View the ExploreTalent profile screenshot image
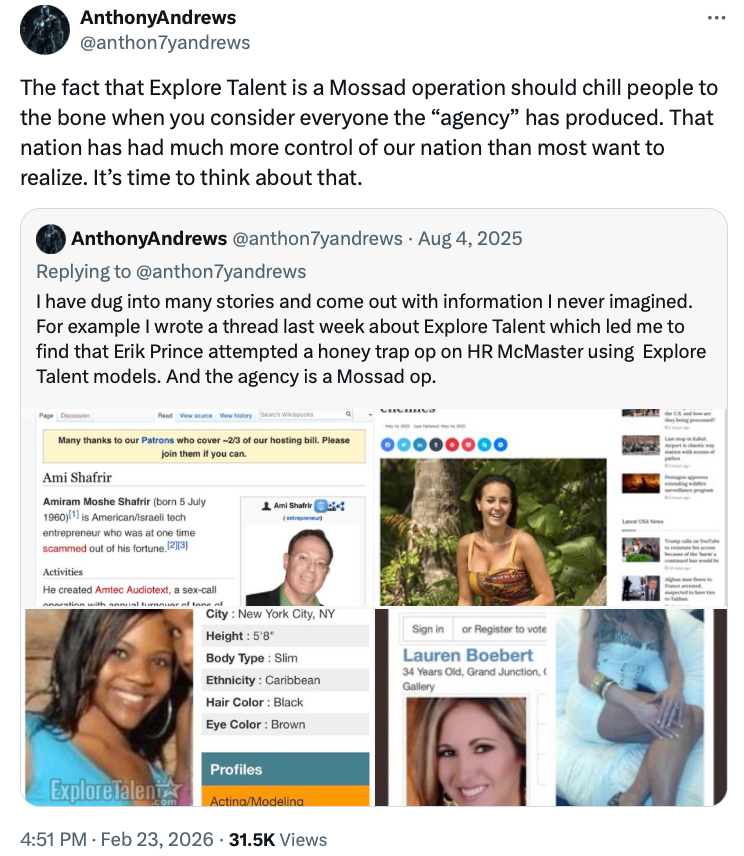Screen dimensions: 744x856 (x=198, y=706)
